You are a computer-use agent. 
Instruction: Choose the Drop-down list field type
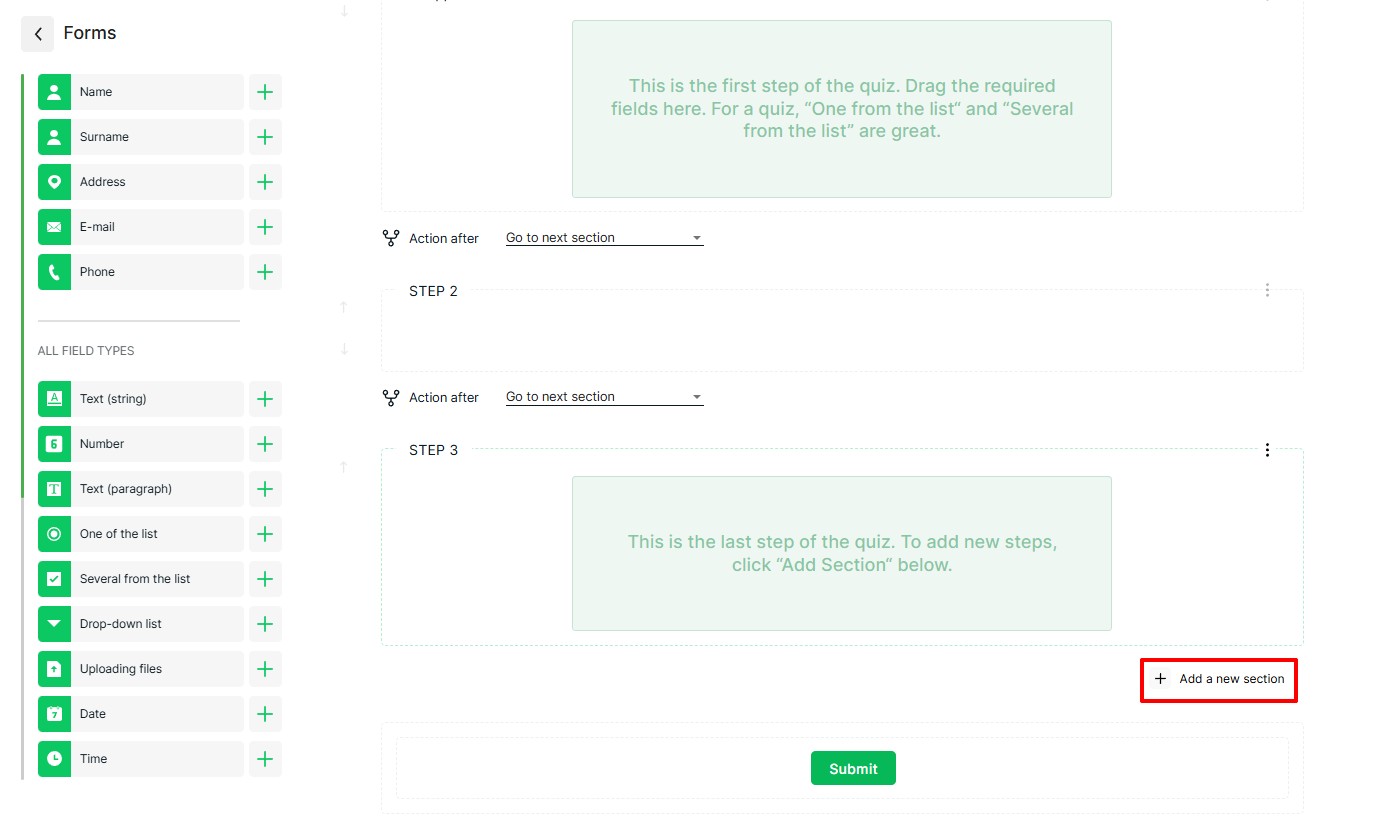140,624
